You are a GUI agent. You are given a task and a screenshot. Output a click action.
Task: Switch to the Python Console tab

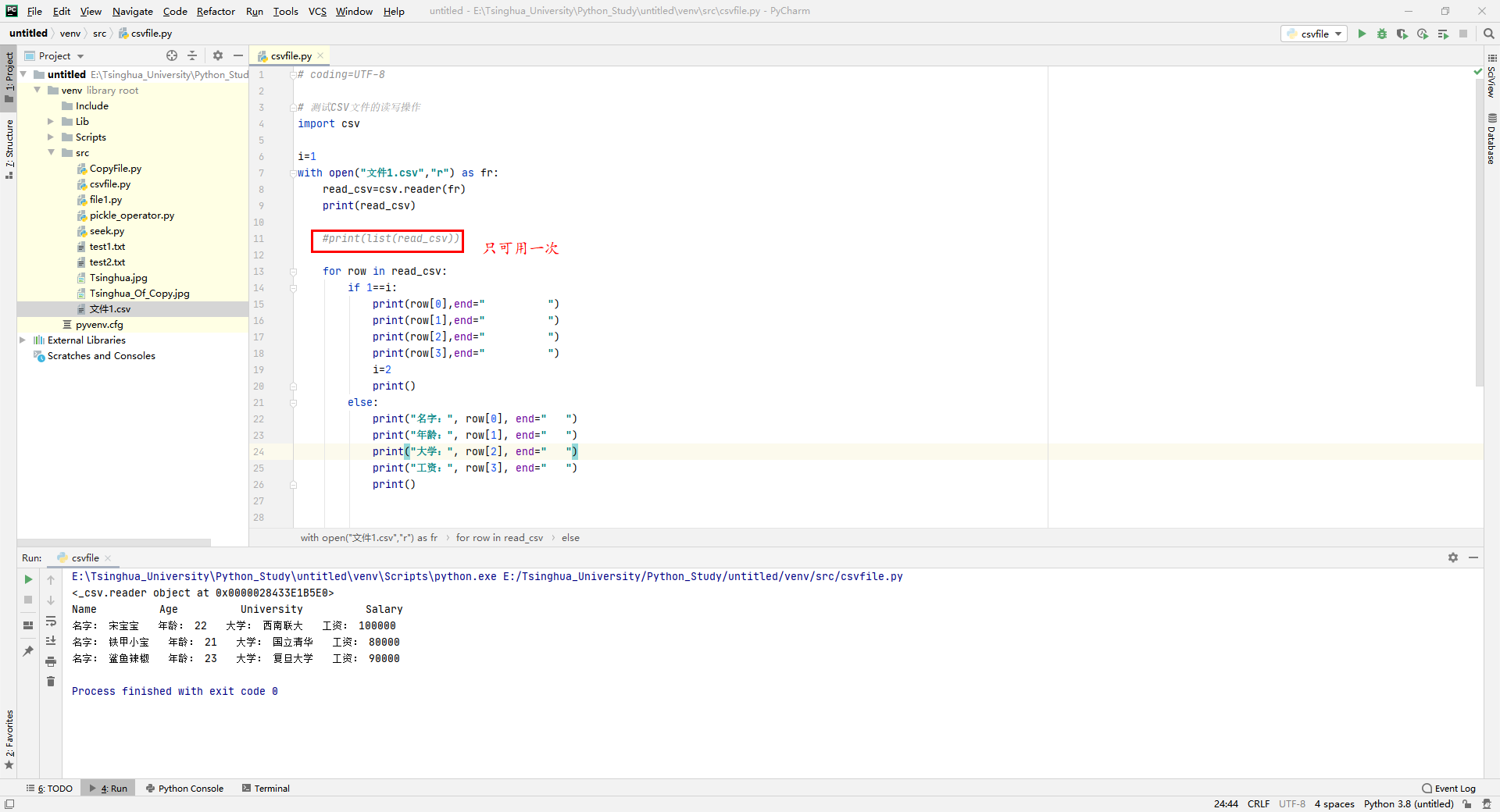(184, 789)
